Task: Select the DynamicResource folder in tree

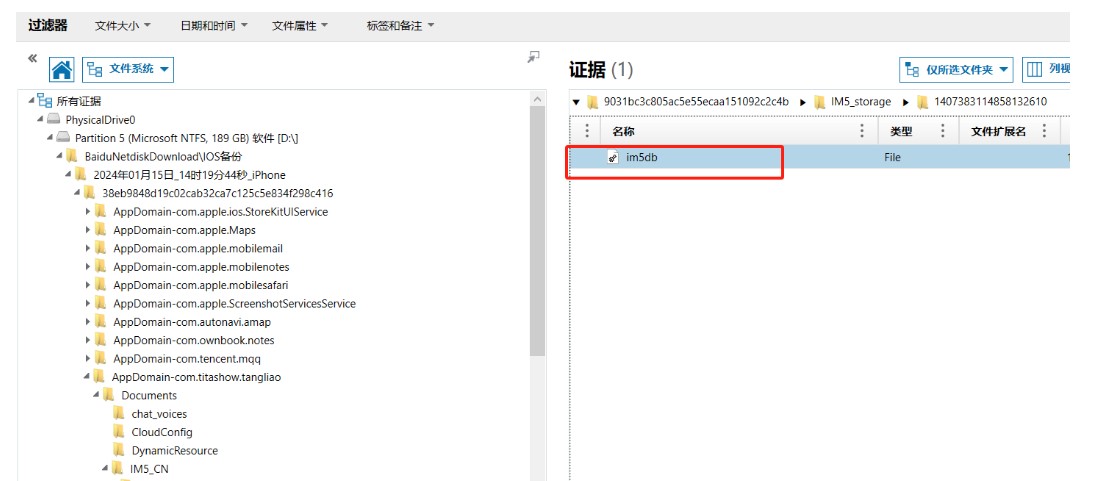Action: [174, 451]
